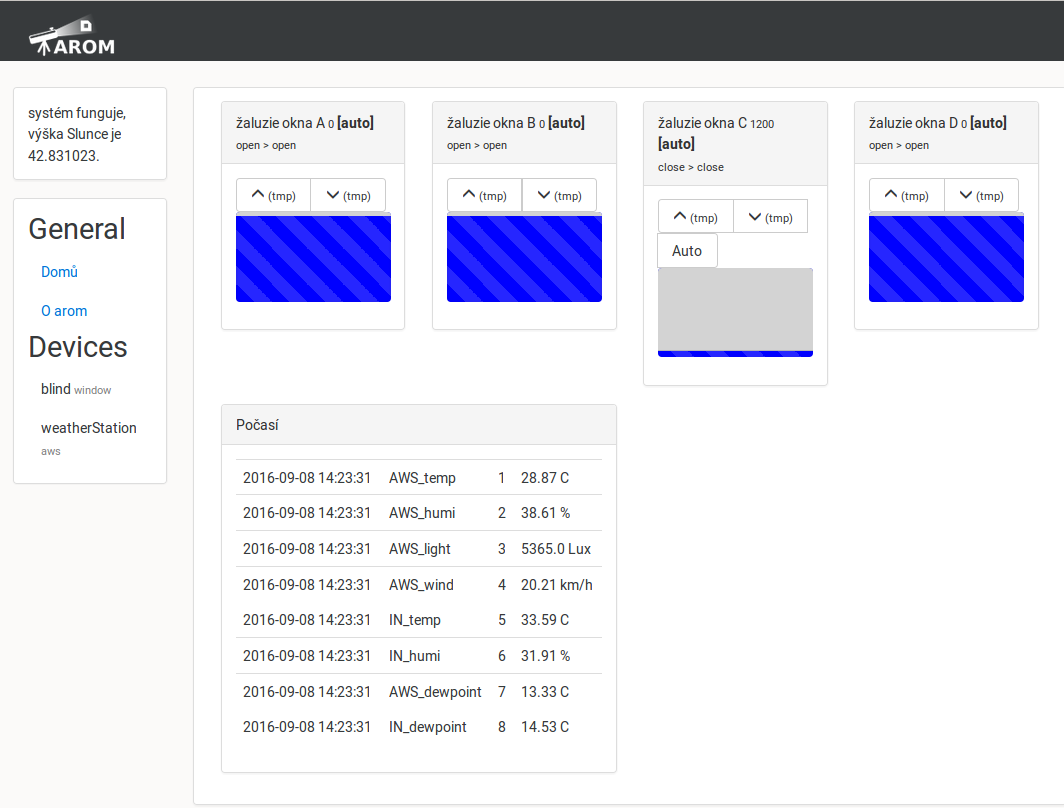
Task: Raise blind for okna C
Action: point(695,217)
